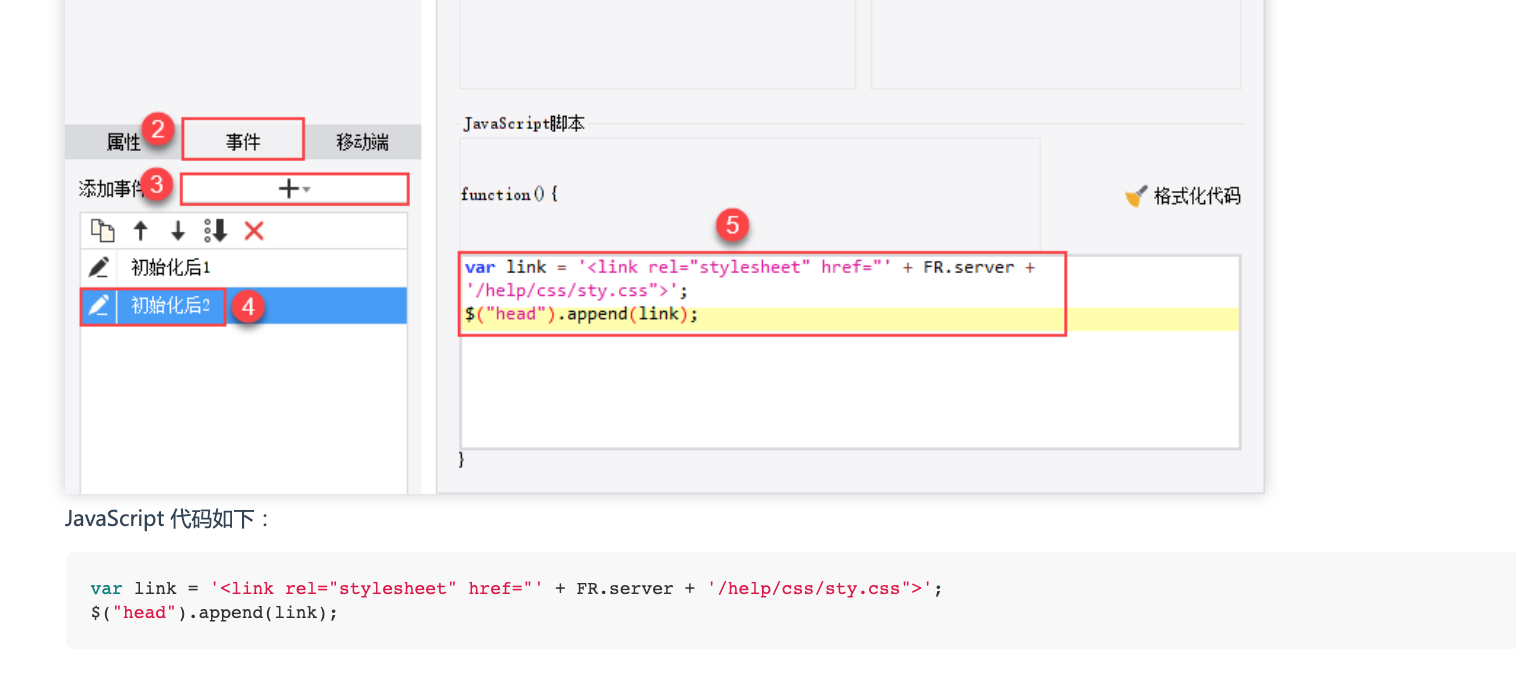Move the selected event up
The width and height of the screenshot is (1516, 686).
click(140, 231)
